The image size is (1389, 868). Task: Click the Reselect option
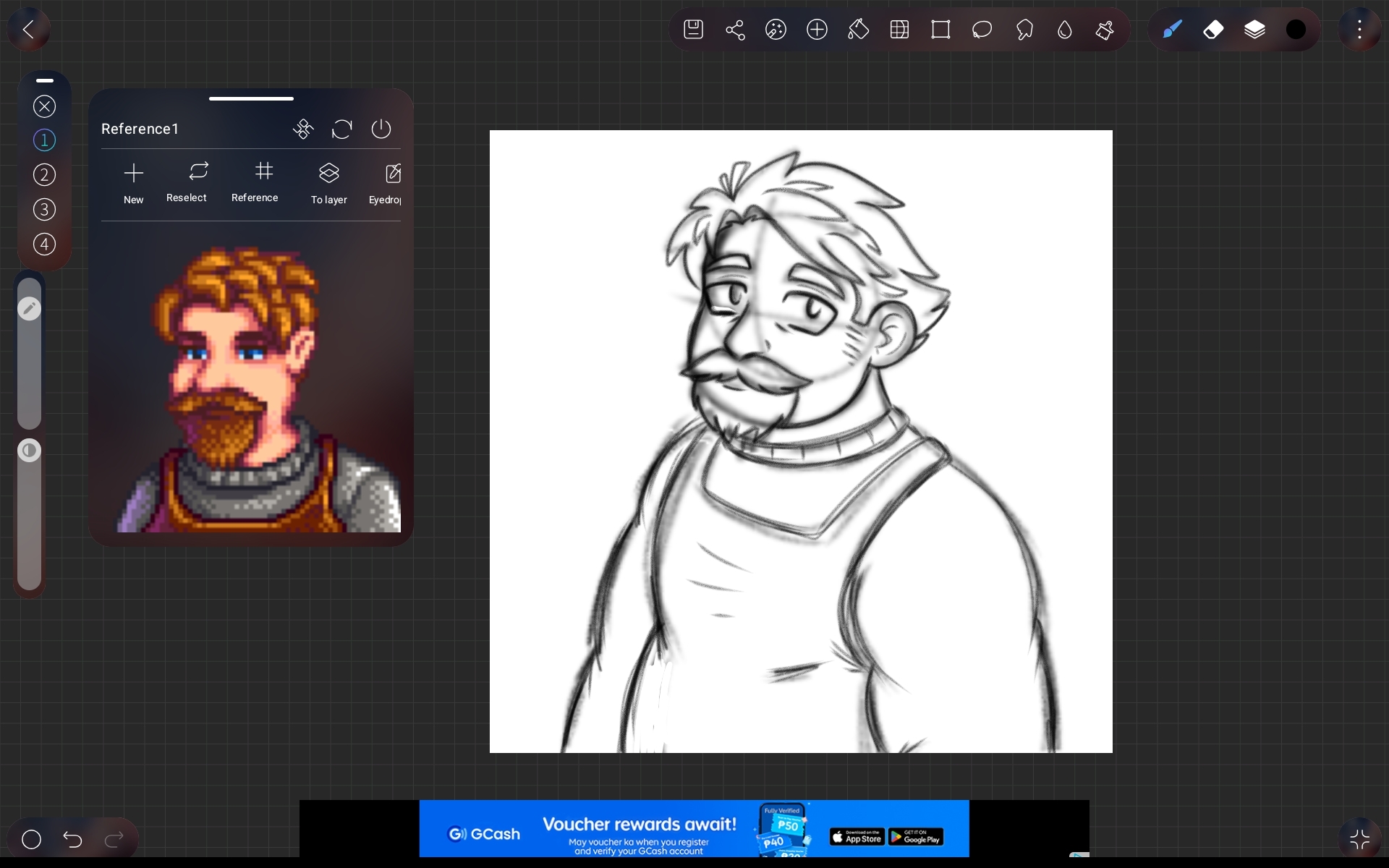point(187,181)
